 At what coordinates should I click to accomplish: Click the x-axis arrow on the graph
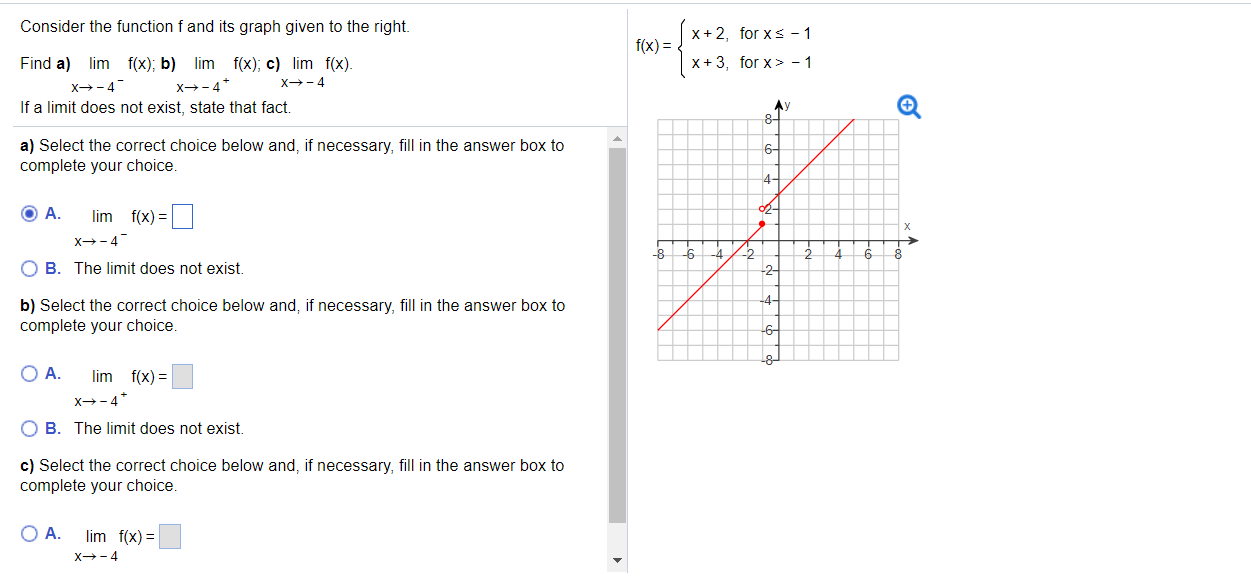912,239
